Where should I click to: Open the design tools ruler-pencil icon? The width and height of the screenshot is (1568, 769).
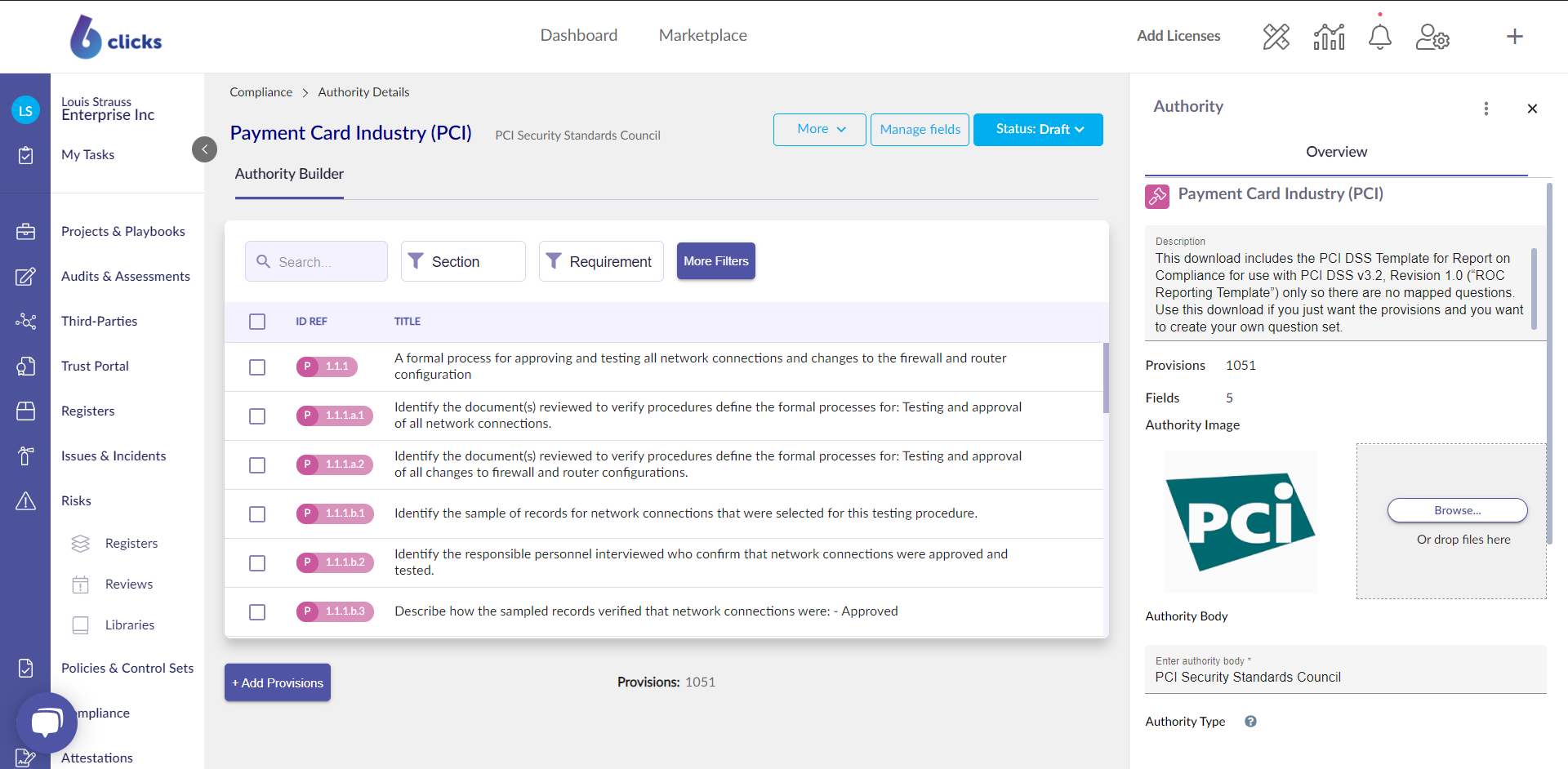click(x=1276, y=37)
